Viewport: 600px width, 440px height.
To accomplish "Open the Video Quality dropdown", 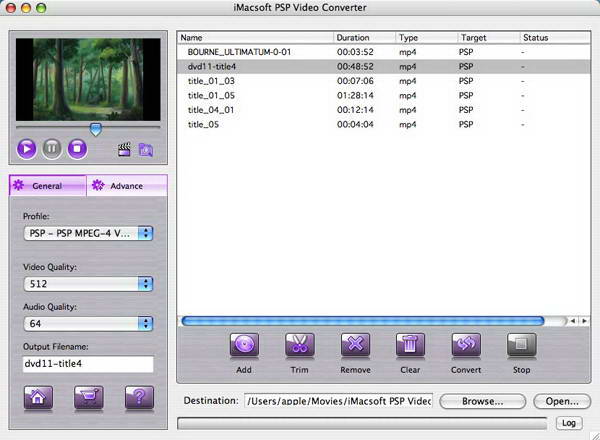I will pos(88,284).
